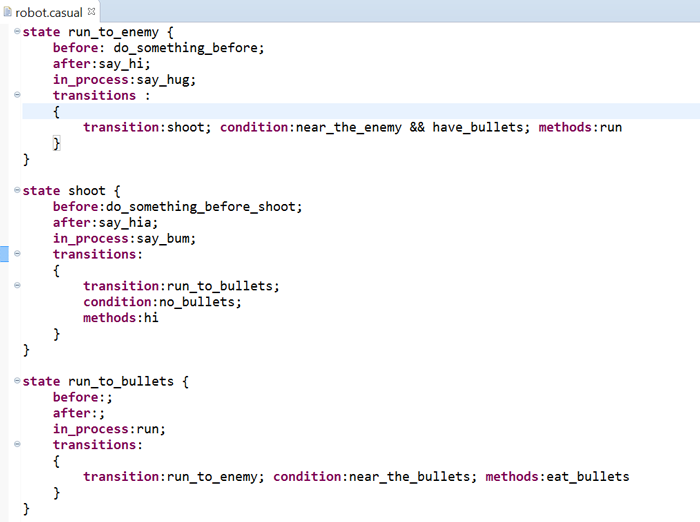The width and height of the screenshot is (700, 522).
Task: Collapse the 'state run_to_enemy' block
Action: pyautogui.click(x=17, y=32)
